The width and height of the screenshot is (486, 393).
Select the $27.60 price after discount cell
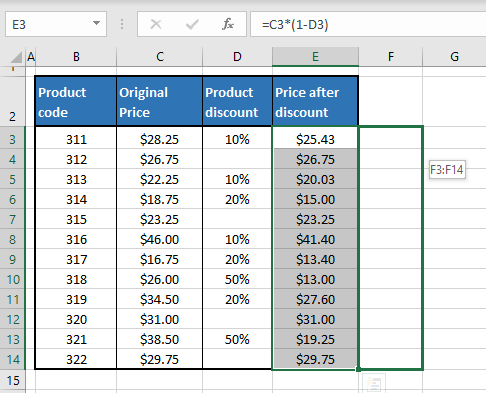pyautogui.click(x=315, y=299)
